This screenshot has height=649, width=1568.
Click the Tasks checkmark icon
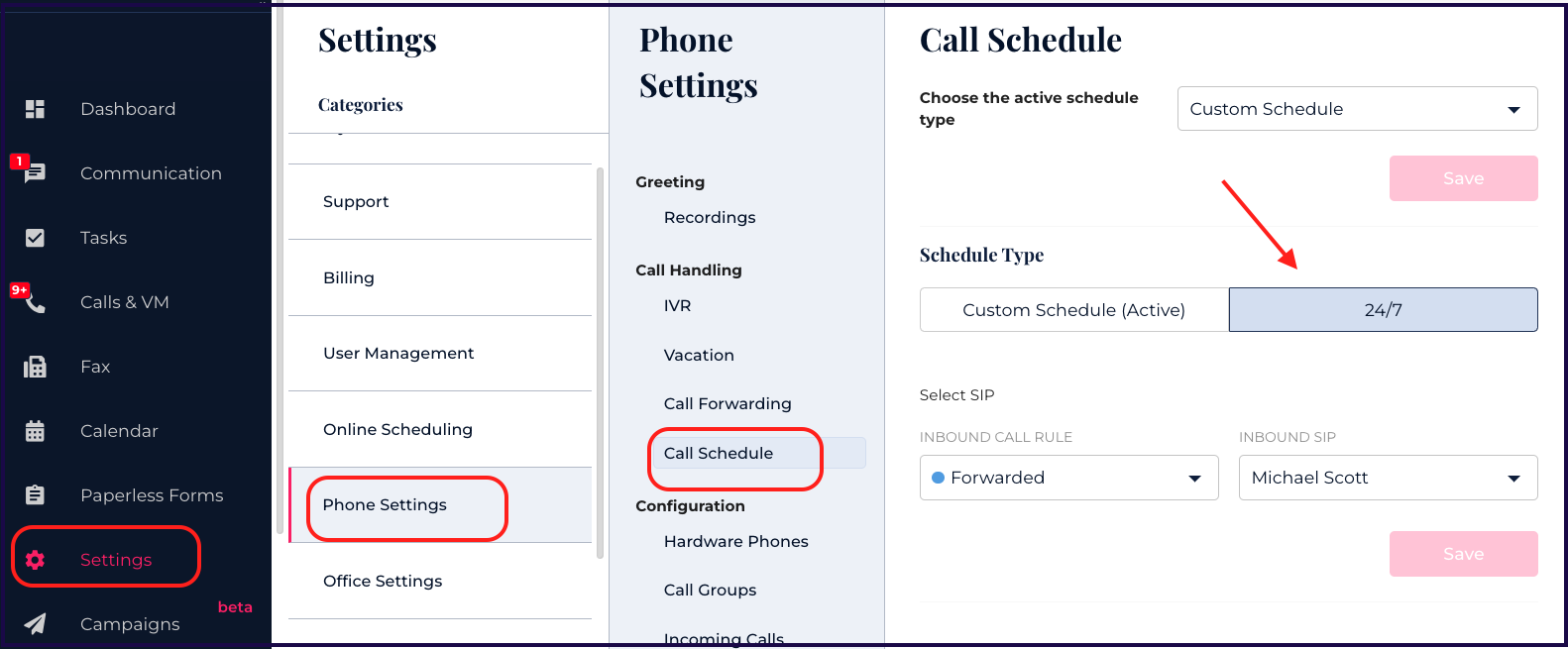pos(35,238)
